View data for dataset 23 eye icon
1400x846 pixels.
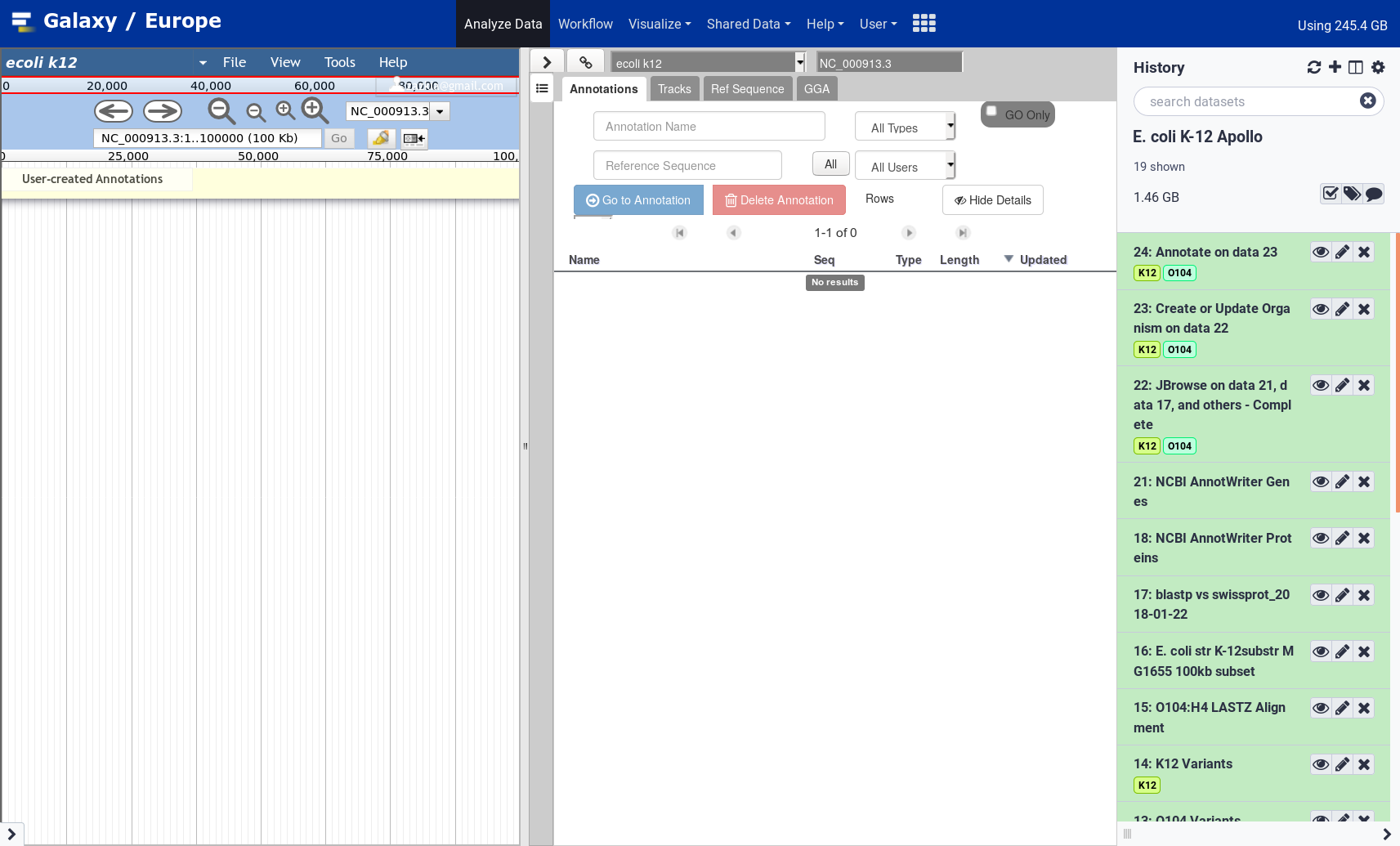tap(1321, 309)
